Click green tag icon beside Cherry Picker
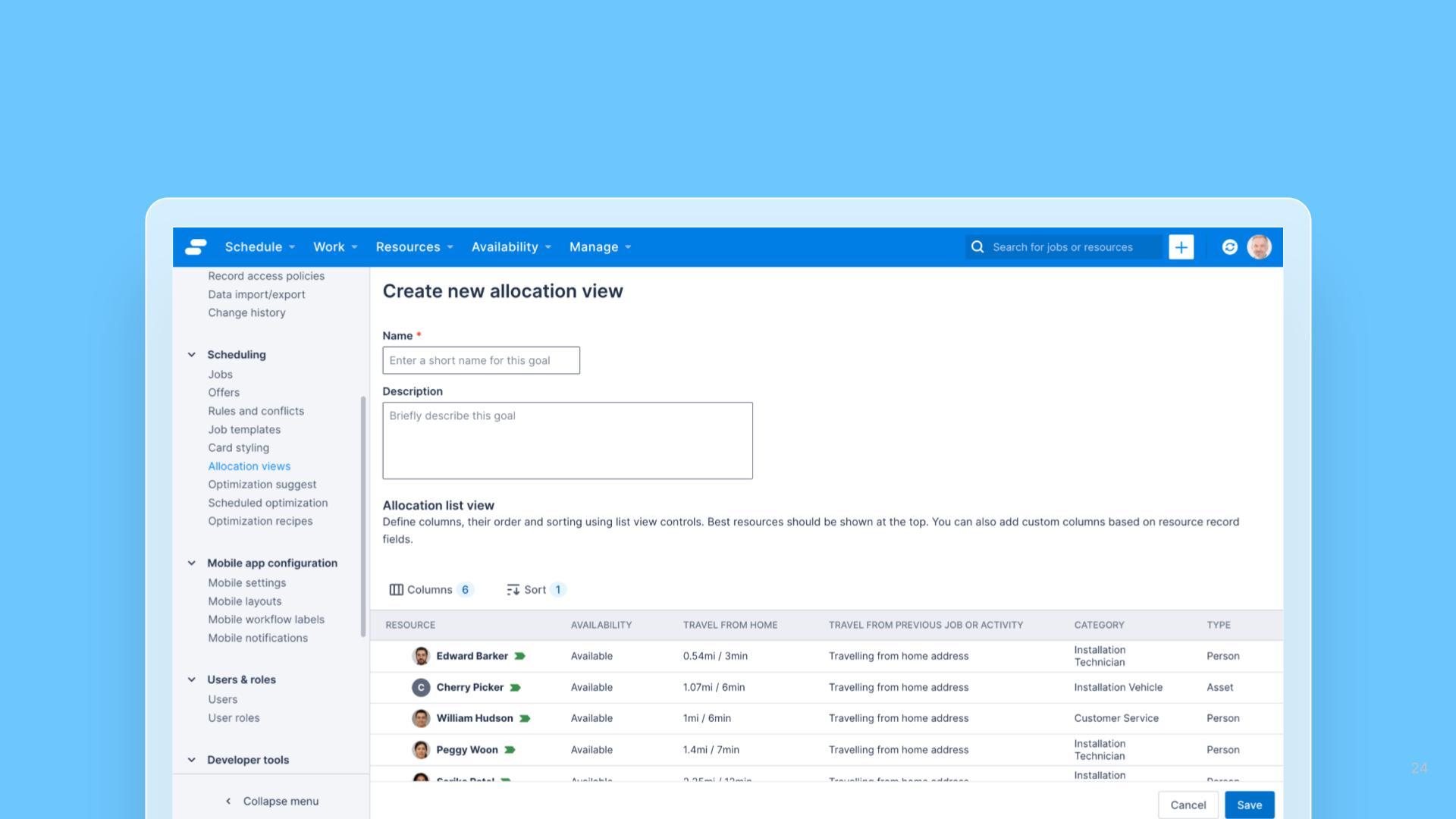 [x=515, y=688]
